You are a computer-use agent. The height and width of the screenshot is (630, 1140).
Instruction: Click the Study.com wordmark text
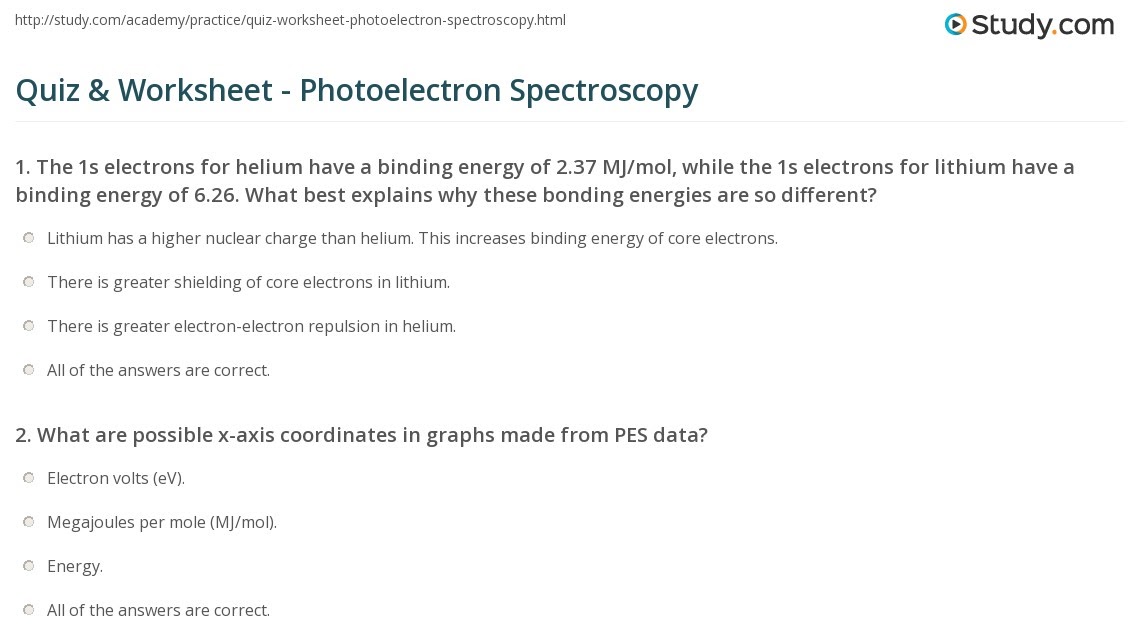(x=1043, y=25)
